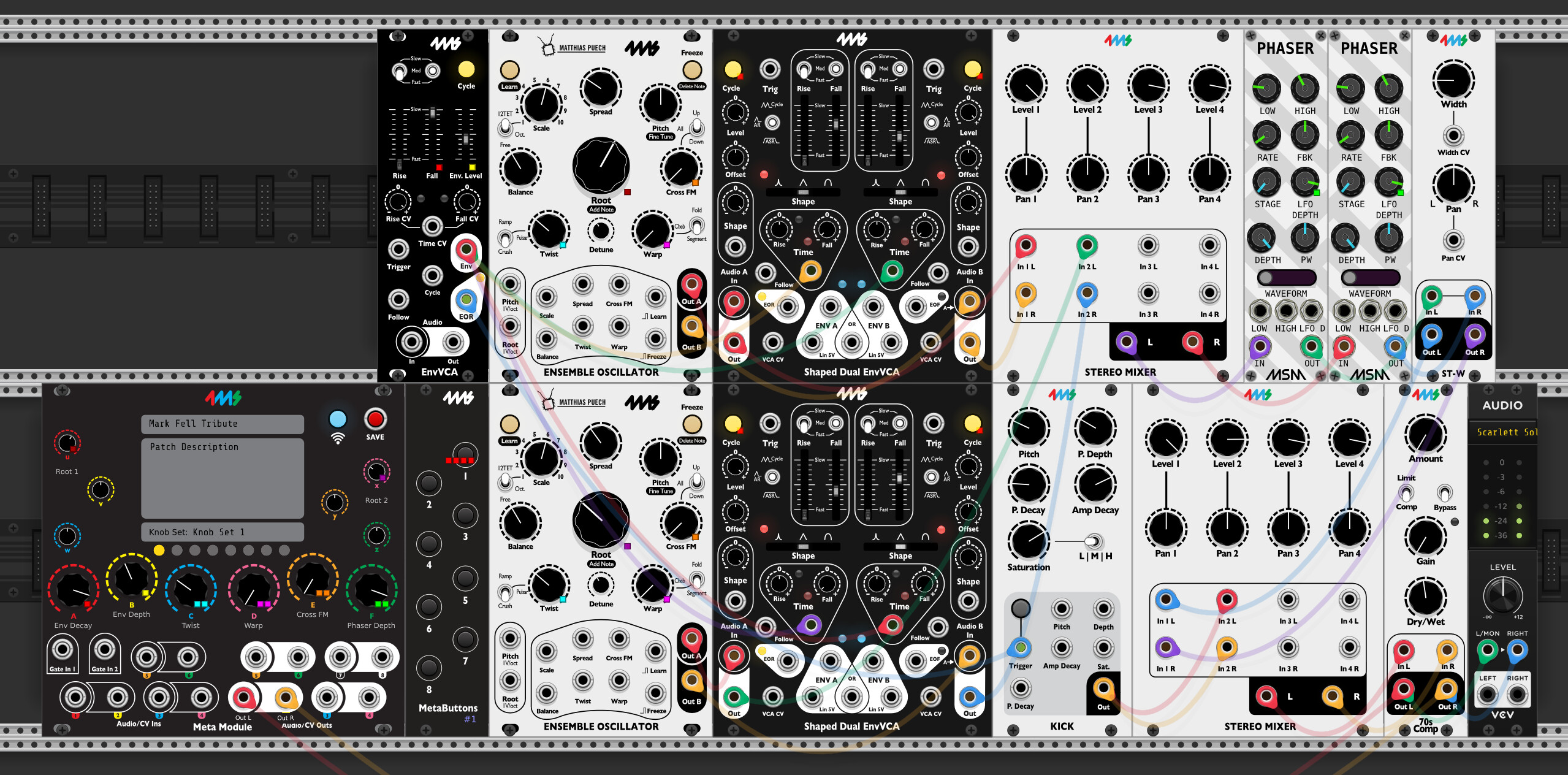Image resolution: width=1568 pixels, height=775 pixels.
Task: Click the EnvVCA red Env output jack
Action: pos(466,250)
